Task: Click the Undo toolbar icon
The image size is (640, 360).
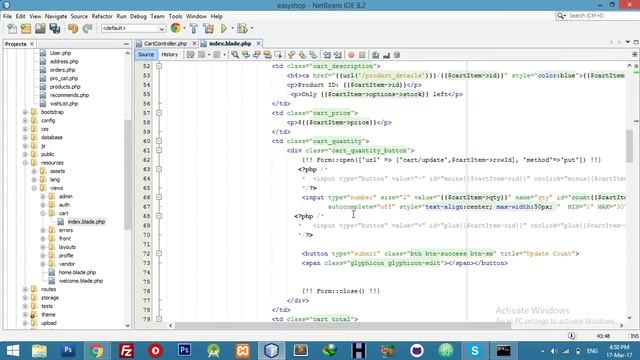Action: coord(73,29)
